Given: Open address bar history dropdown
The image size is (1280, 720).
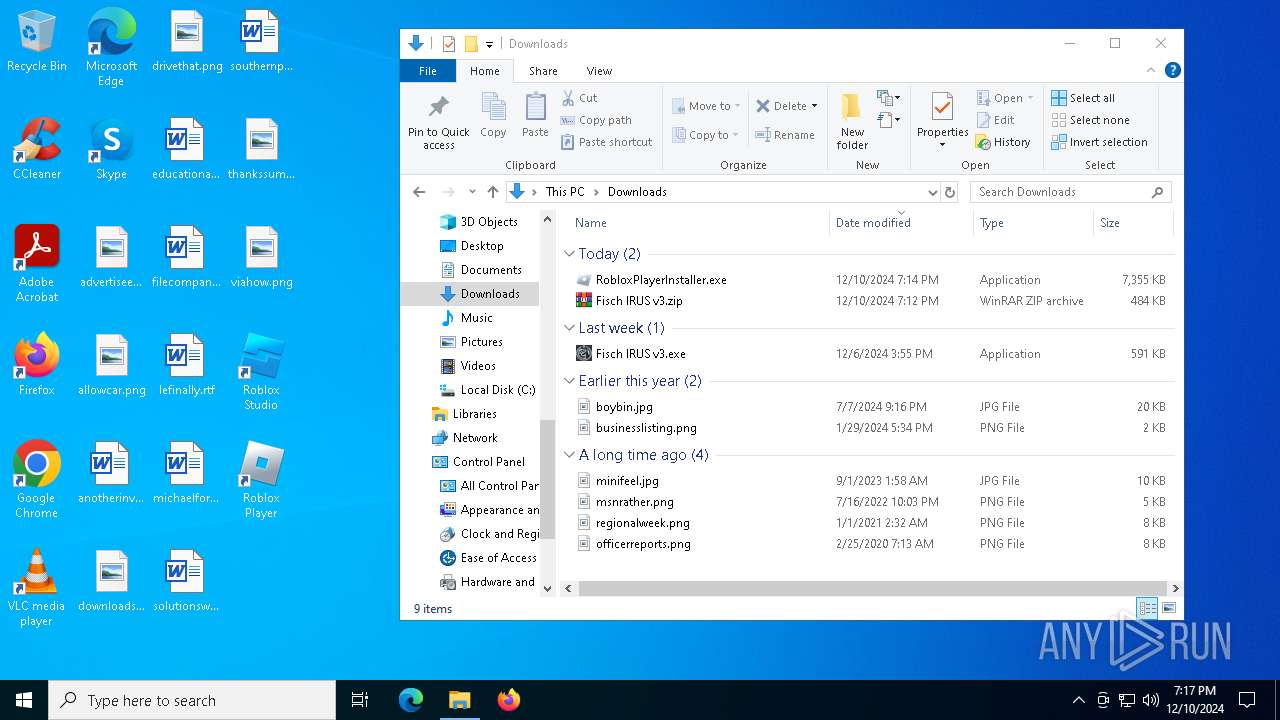Looking at the screenshot, I should (932, 192).
